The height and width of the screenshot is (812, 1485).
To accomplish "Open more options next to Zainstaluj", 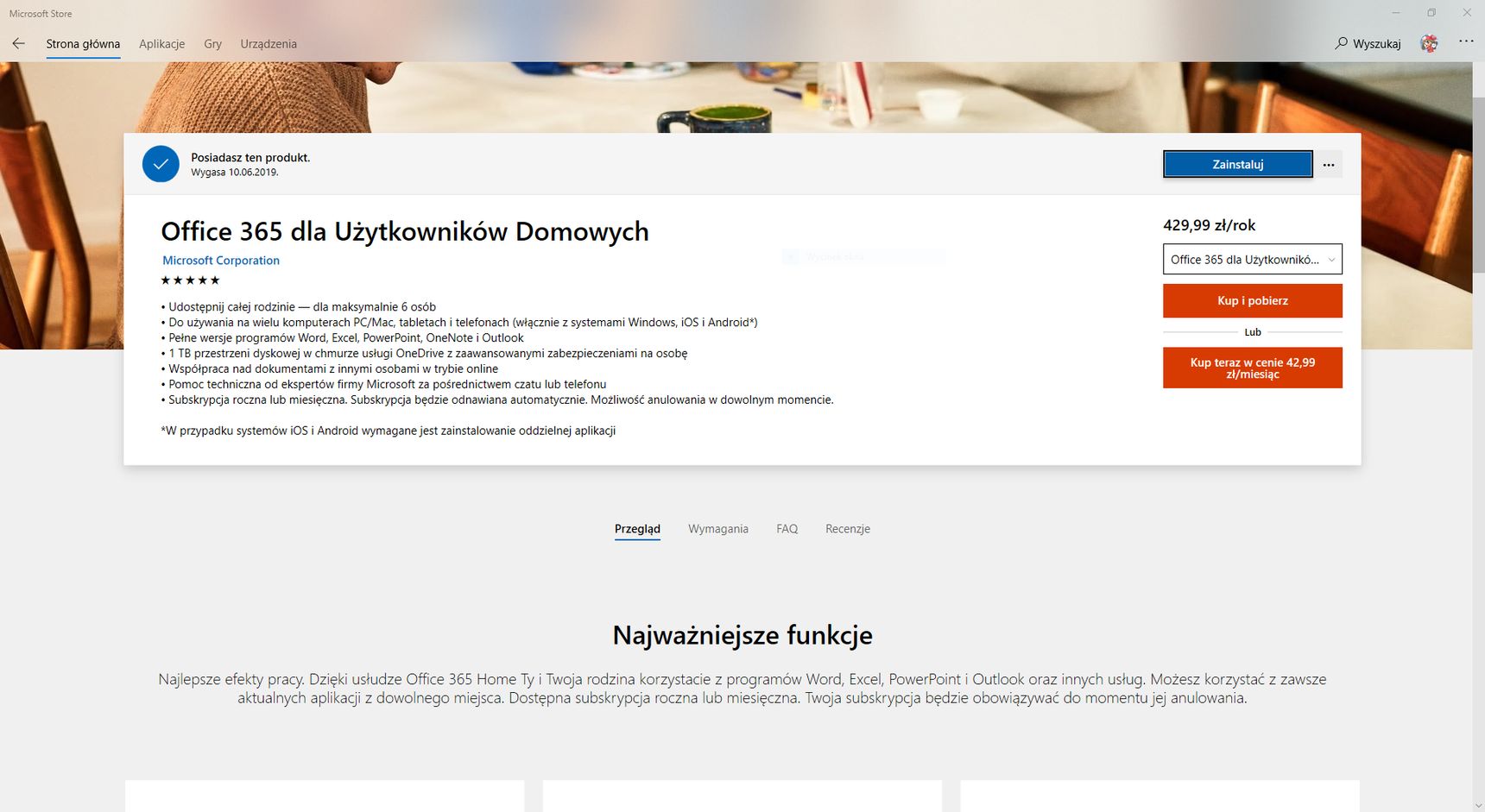I will [1329, 165].
